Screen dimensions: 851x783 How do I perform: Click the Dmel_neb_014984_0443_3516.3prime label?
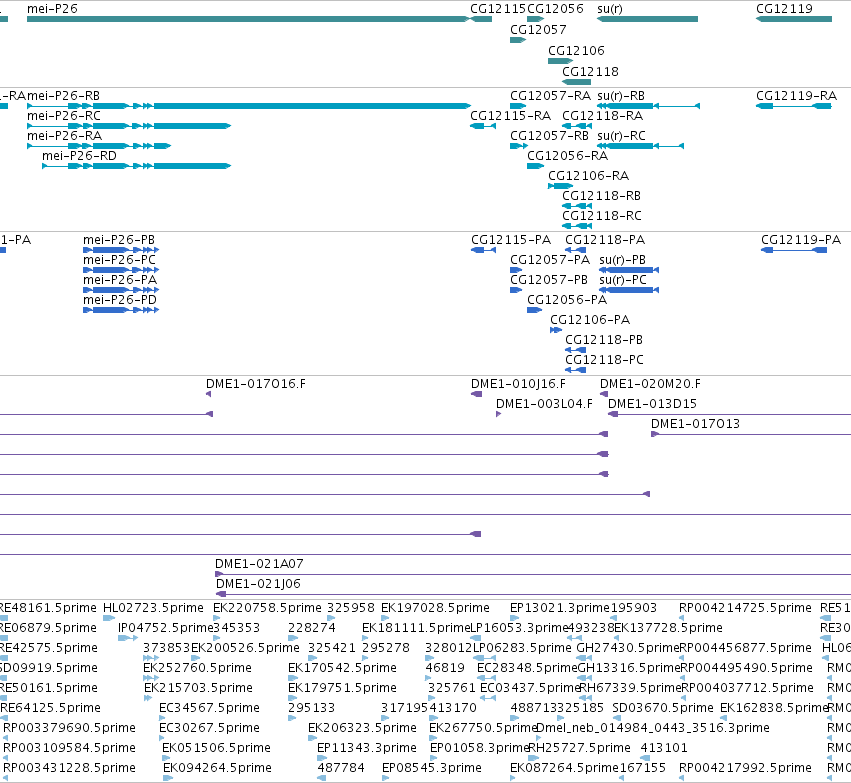(653, 728)
